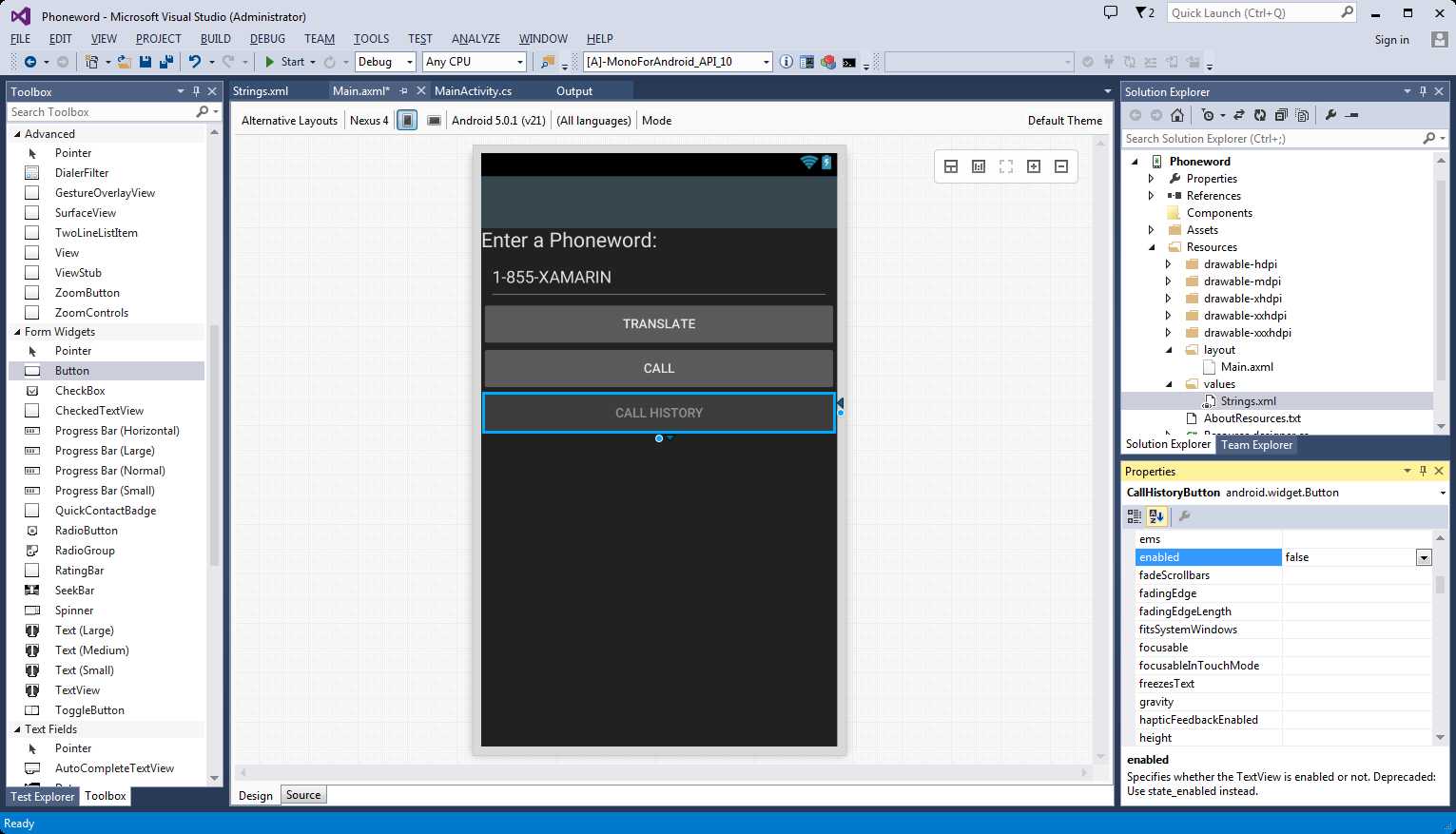This screenshot has width=1456, height=834.
Task: Click the TRANSLATE button in designer
Action: 659,324
